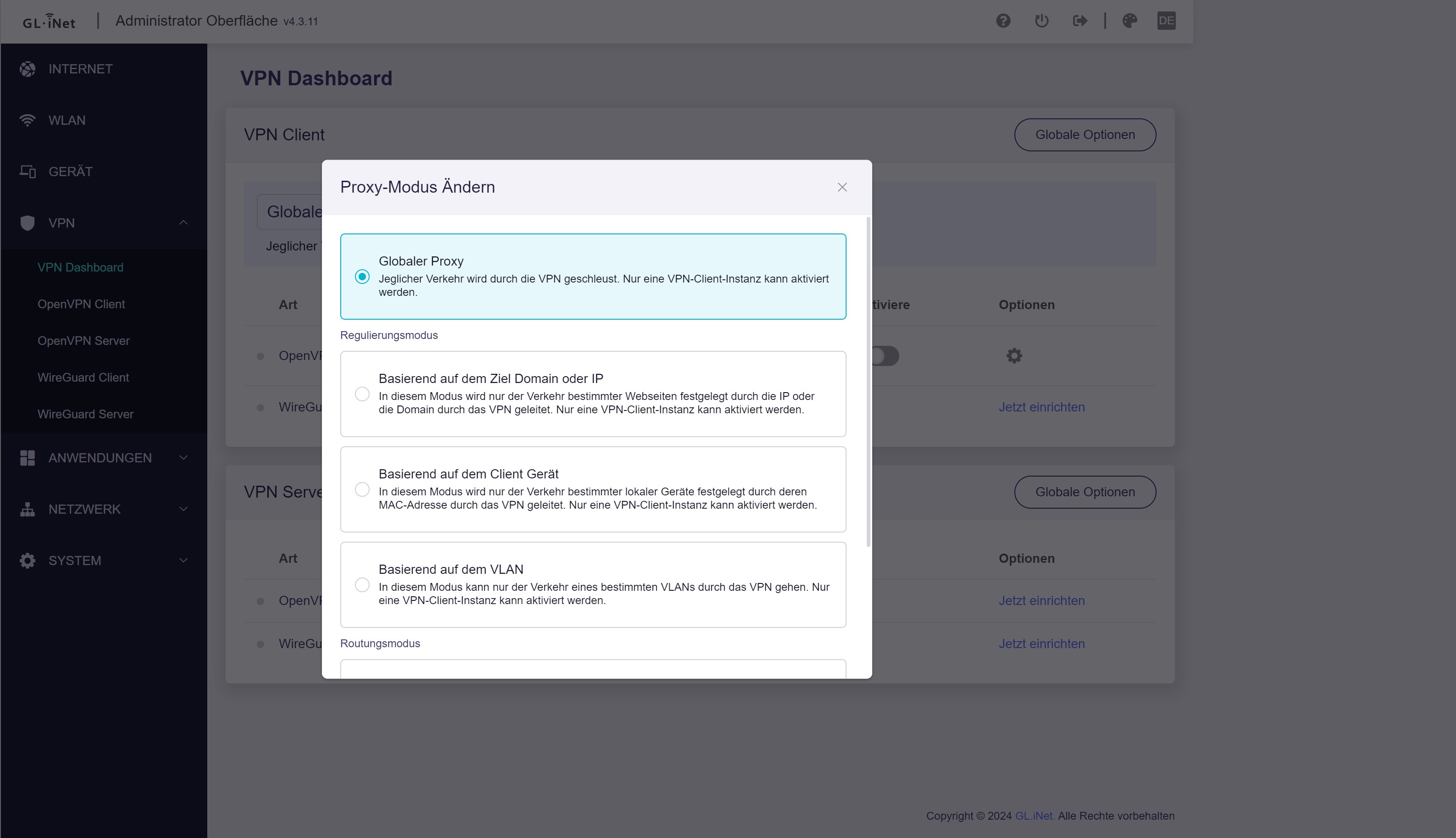Select Basierend auf dem Ziel Domain oder IP

362,394
